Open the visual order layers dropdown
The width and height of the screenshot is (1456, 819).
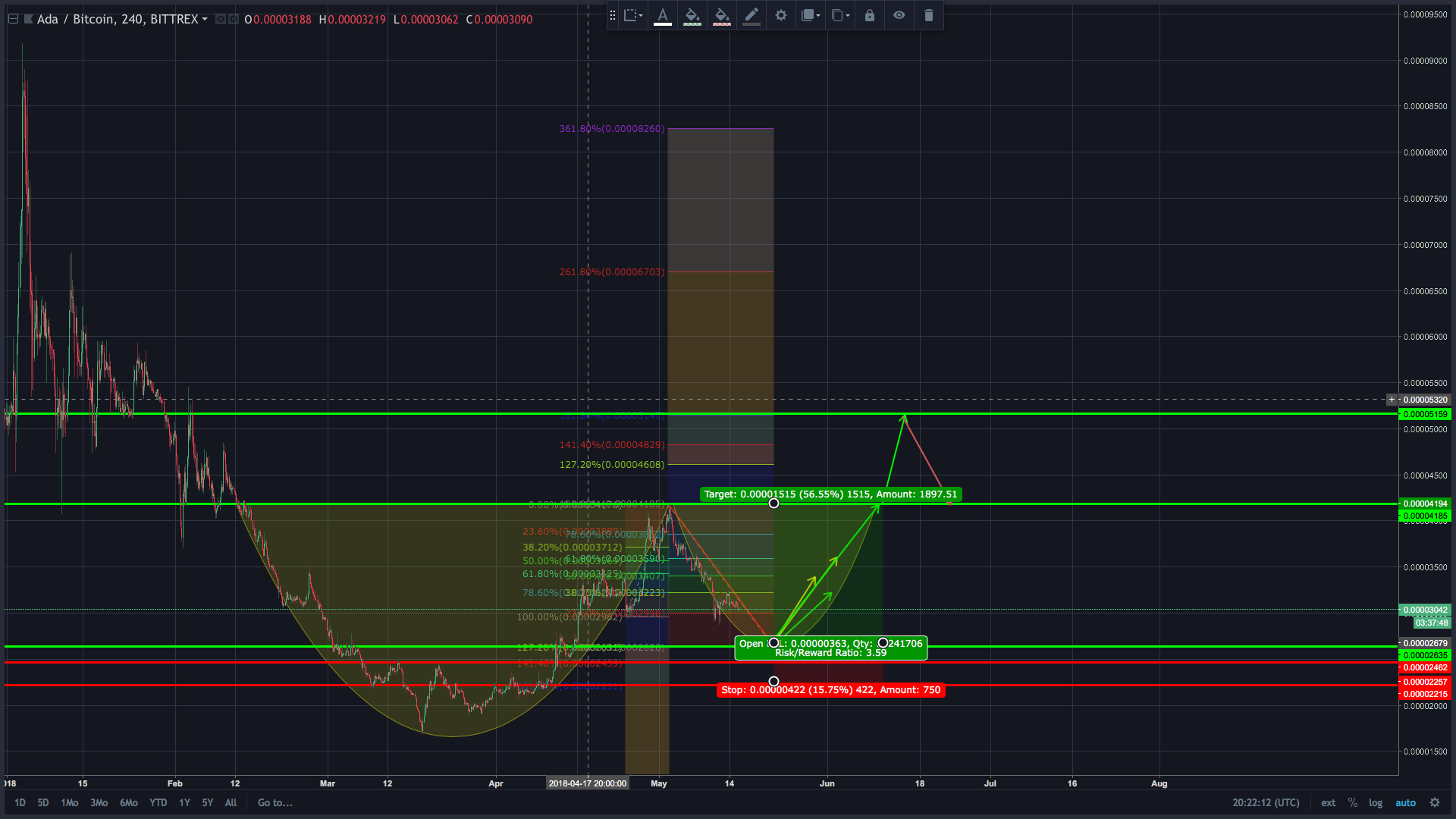(x=811, y=15)
